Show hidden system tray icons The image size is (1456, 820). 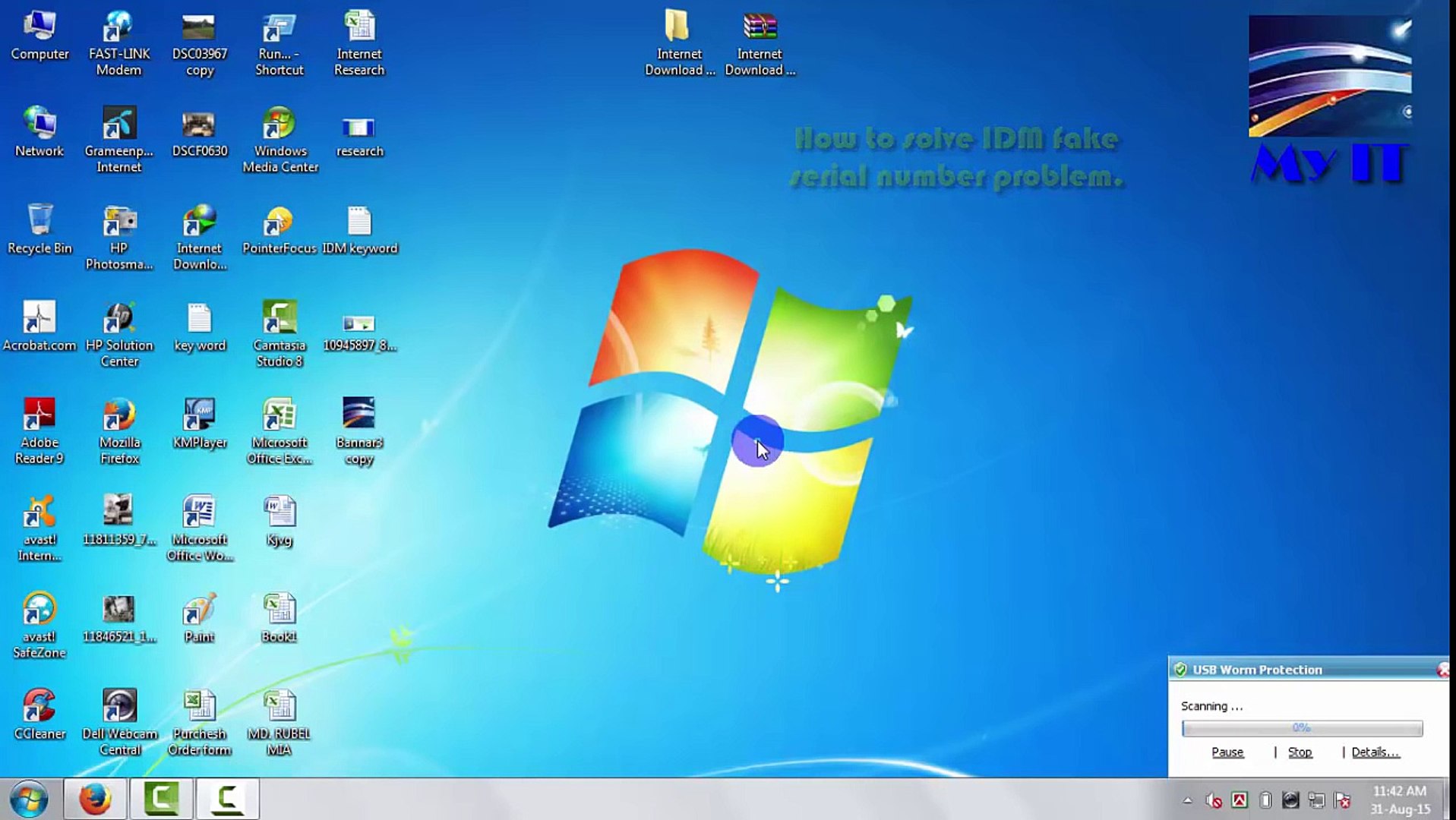[x=1187, y=800]
